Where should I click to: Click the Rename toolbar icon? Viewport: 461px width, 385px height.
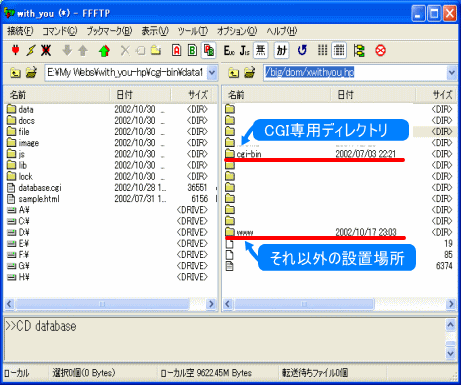(x=141, y=51)
